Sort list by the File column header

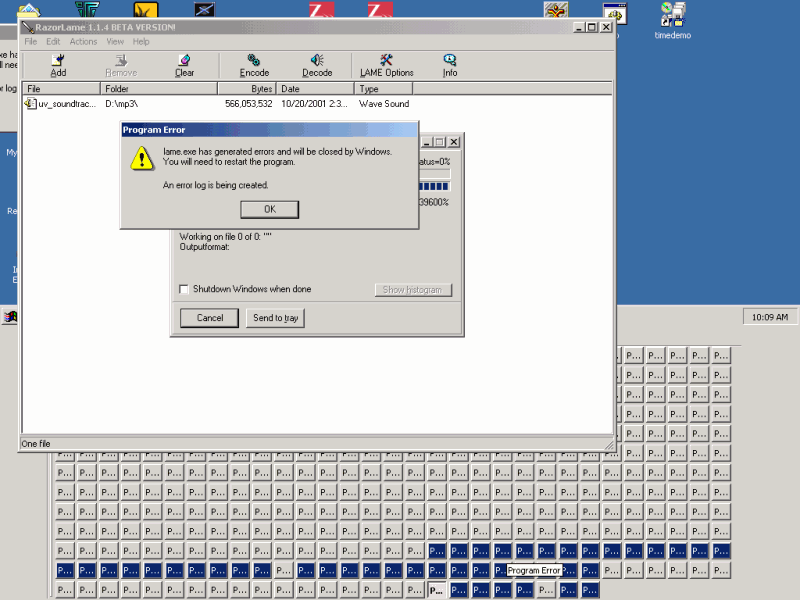tap(61, 89)
